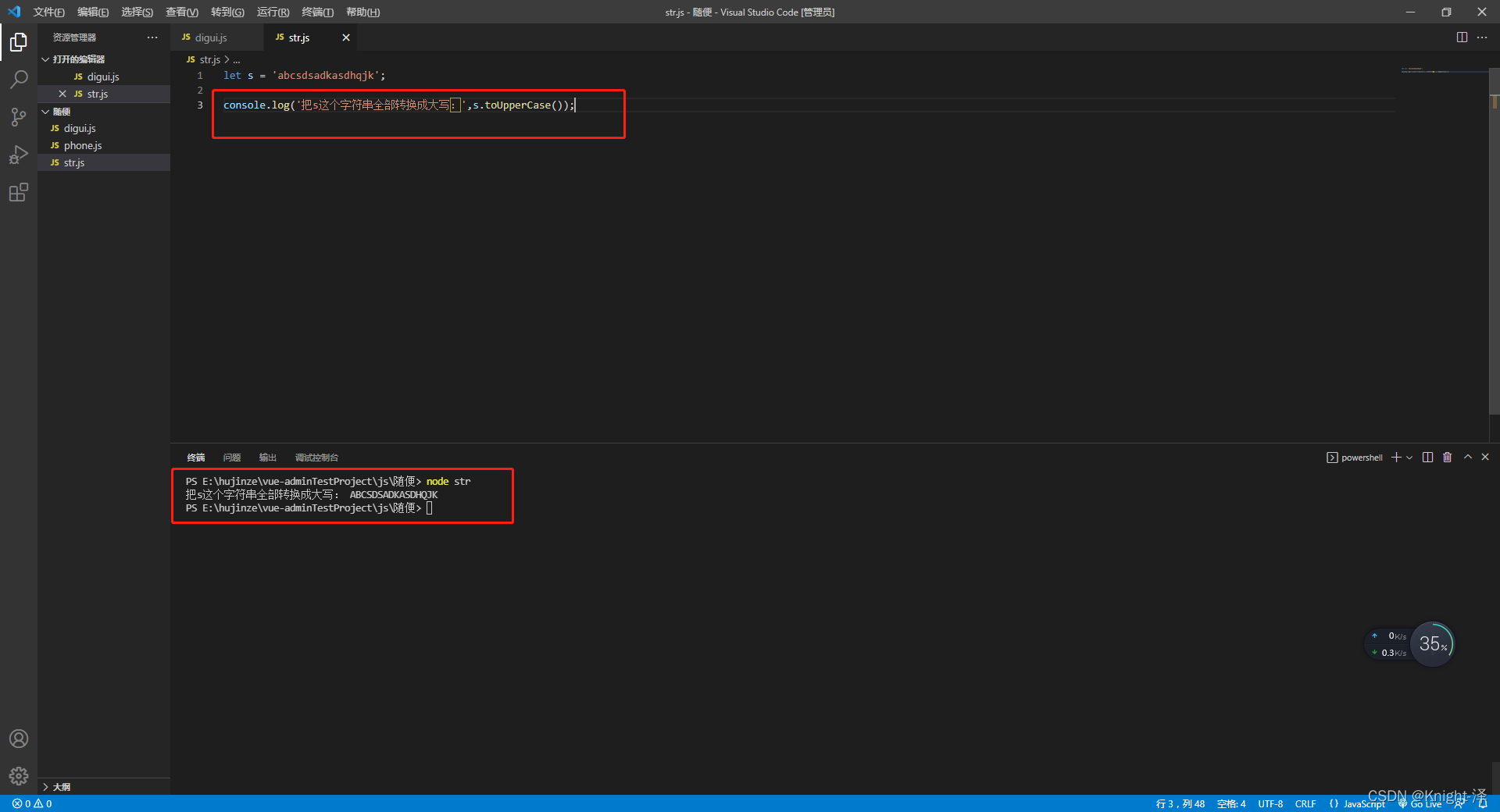Open digui.js in the 随便 folder
1500x812 pixels.
104,128
